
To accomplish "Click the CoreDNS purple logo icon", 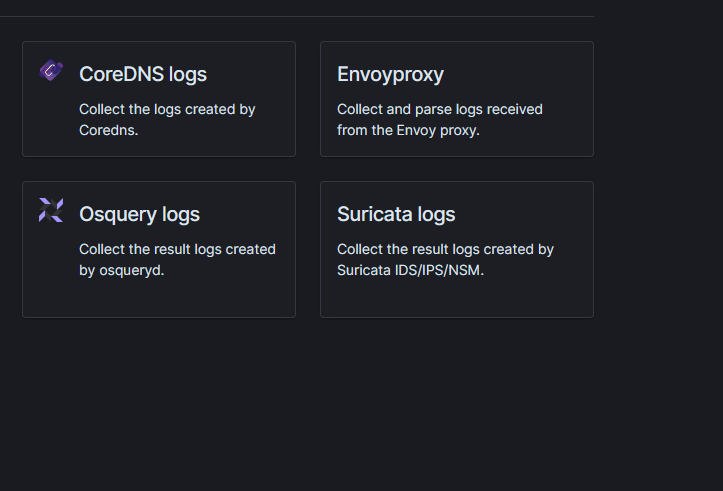I will (51, 71).
